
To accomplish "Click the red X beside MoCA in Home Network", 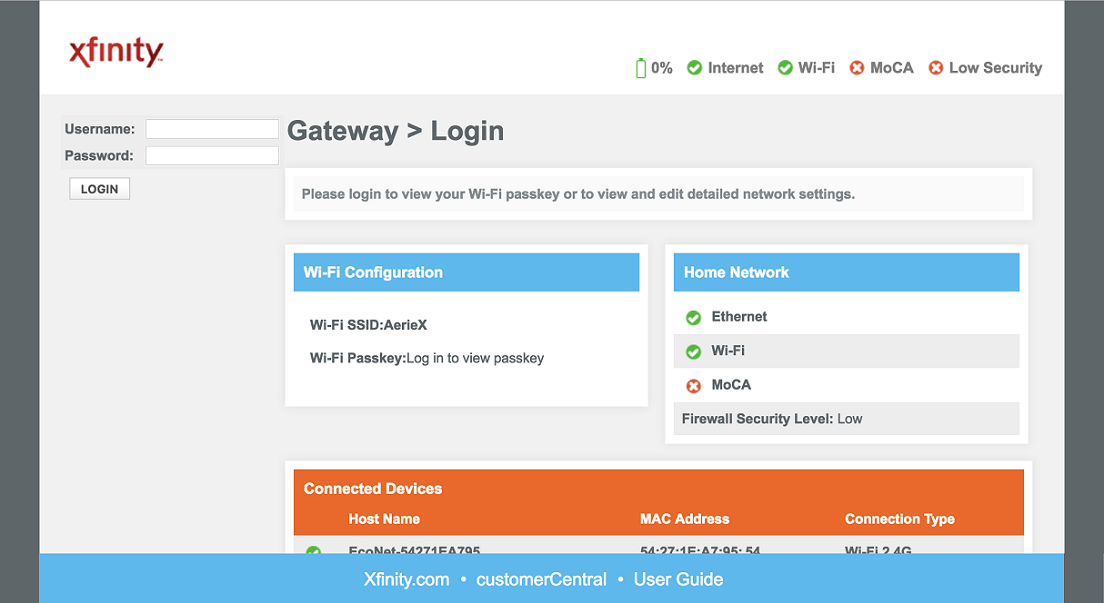I will click(x=693, y=385).
